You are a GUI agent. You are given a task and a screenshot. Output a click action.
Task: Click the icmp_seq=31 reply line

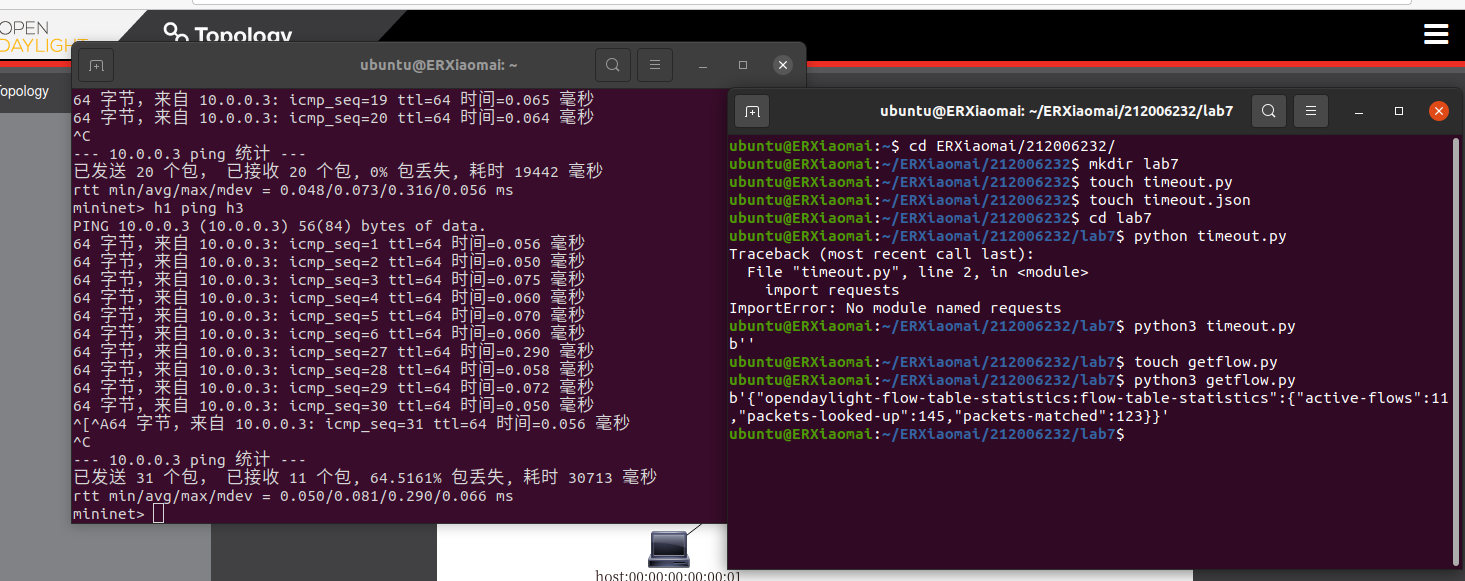351,423
